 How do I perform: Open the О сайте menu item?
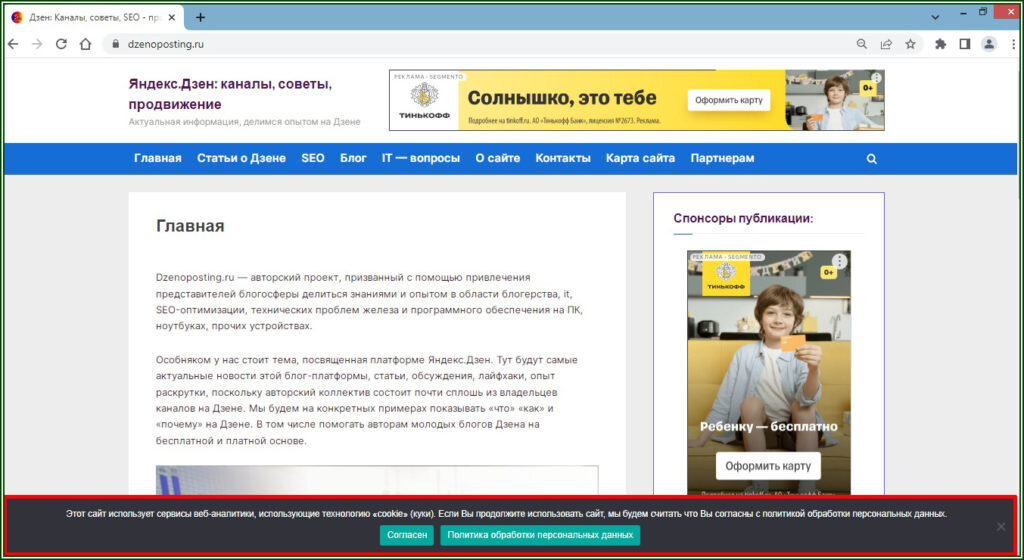(498, 158)
